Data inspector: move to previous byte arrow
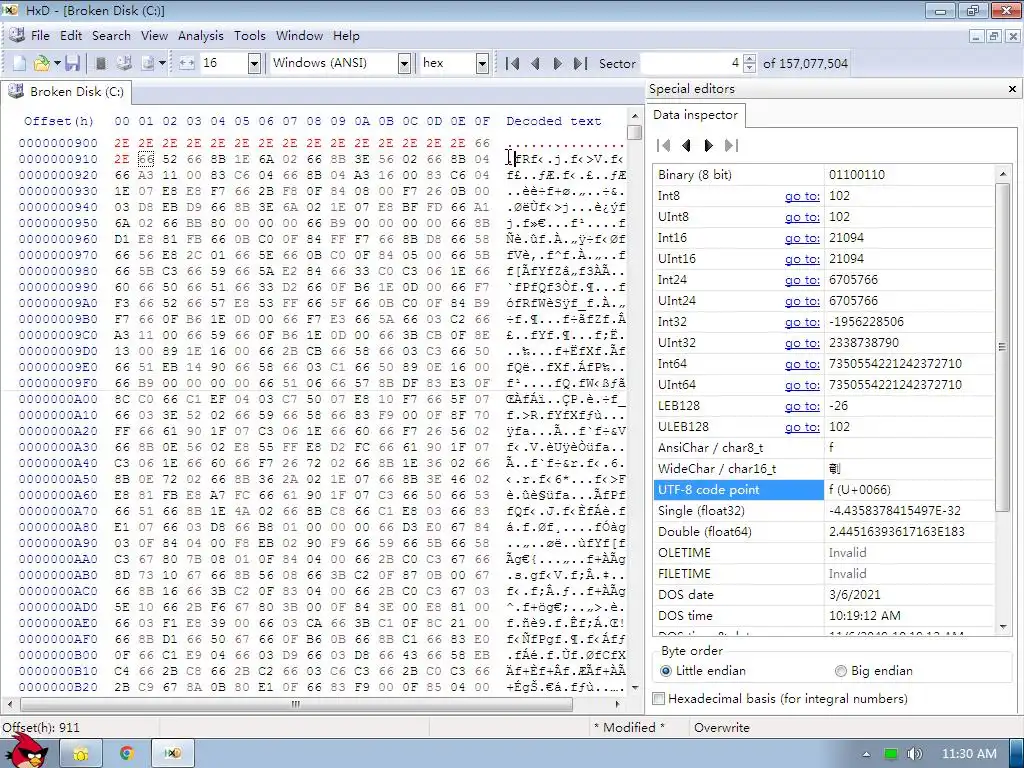Viewport: 1024px width, 768px height. coord(686,146)
